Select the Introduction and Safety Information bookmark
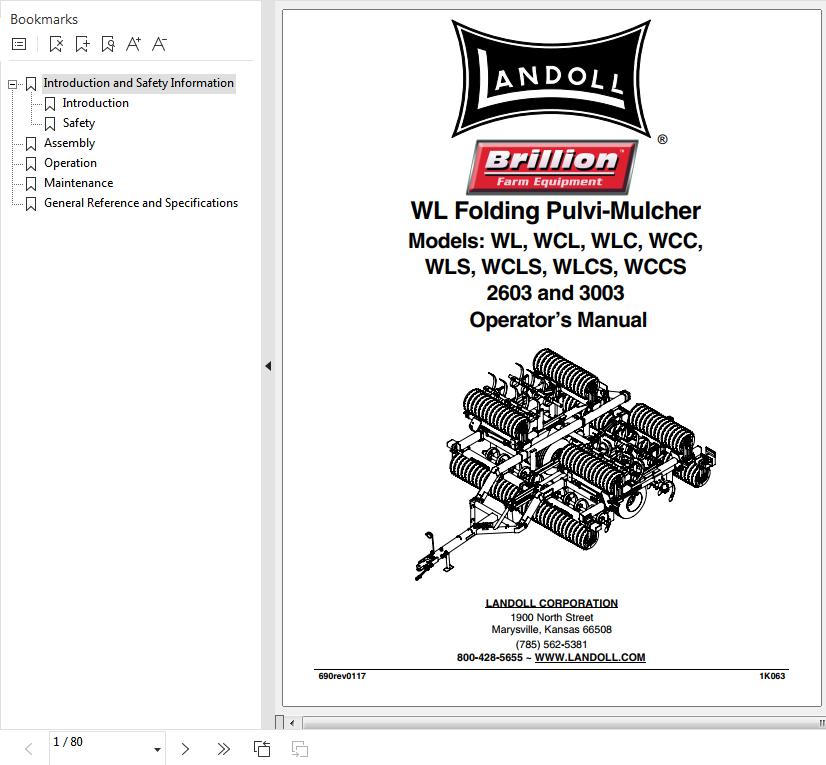This screenshot has width=826, height=765. click(x=139, y=83)
